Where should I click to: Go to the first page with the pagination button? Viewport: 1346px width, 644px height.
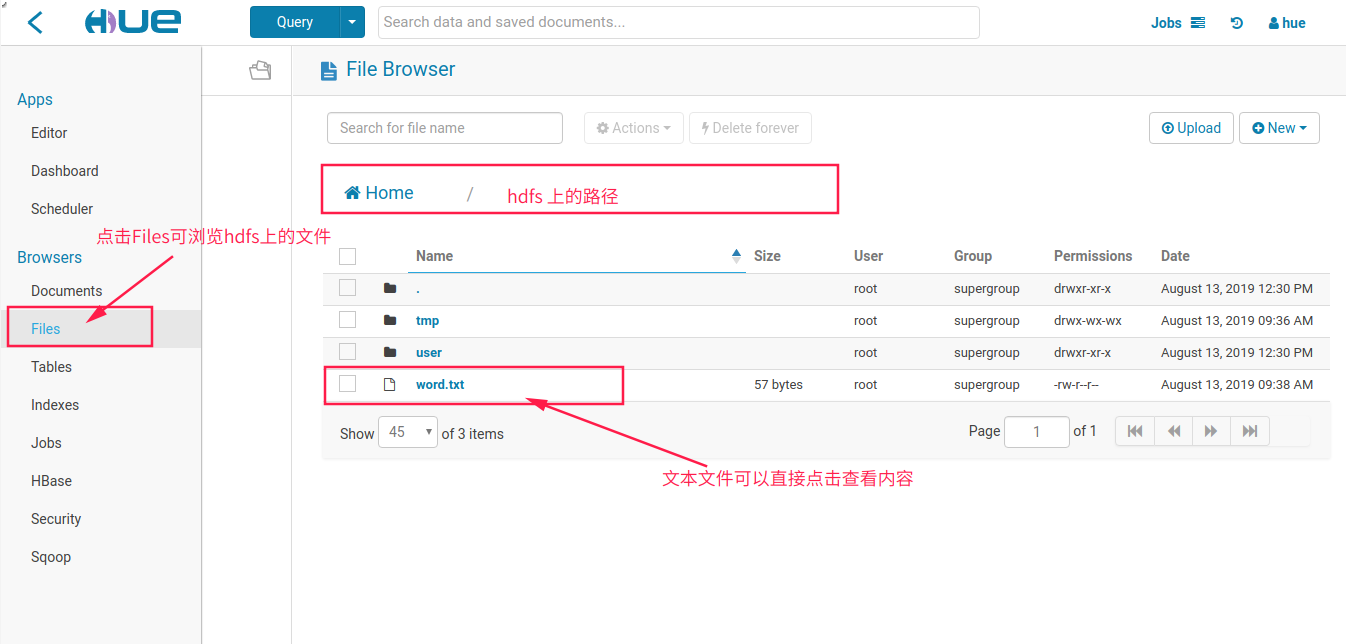[1135, 431]
